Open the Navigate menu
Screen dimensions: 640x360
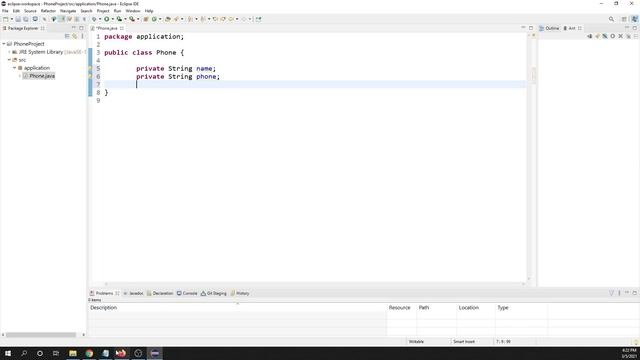click(x=68, y=11)
